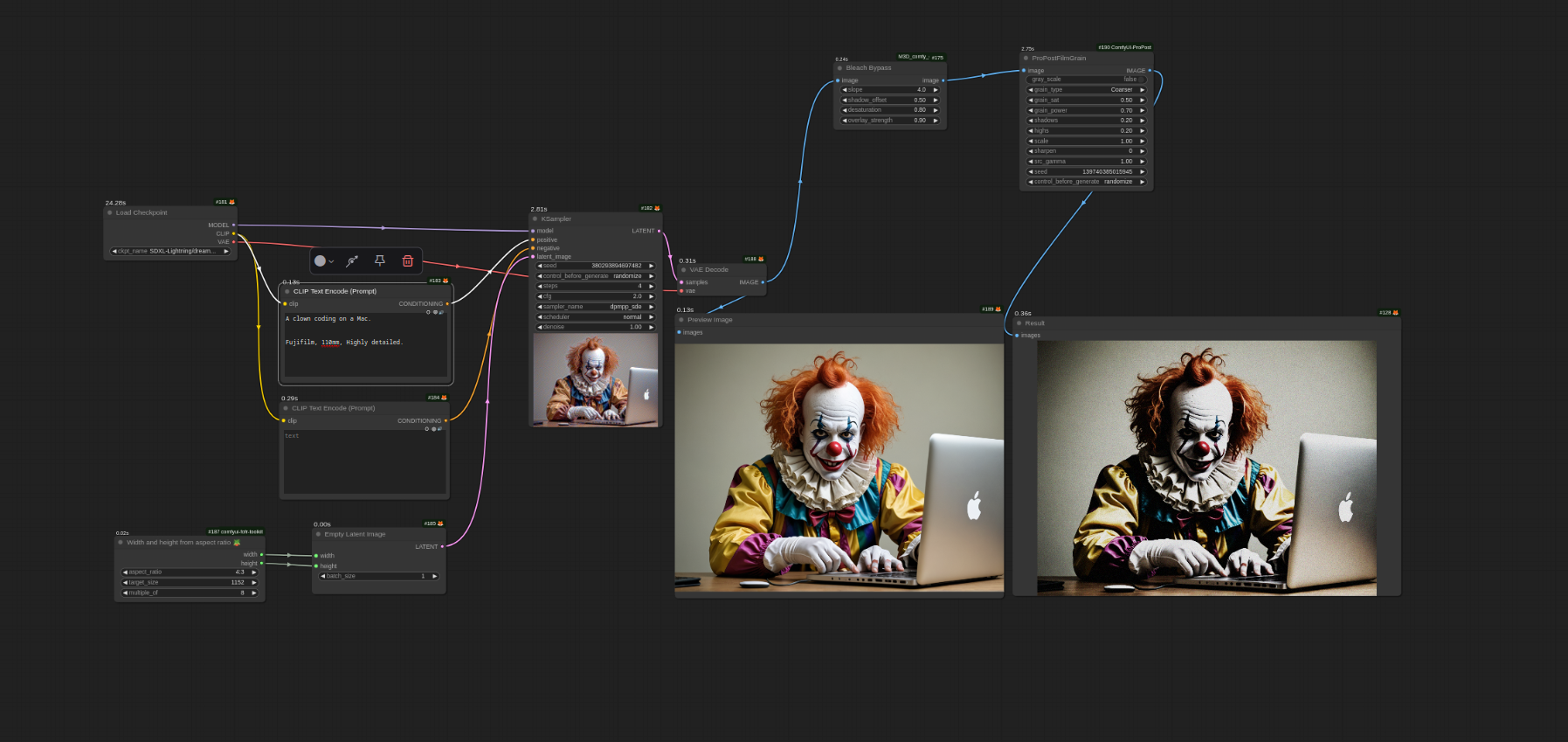Image resolution: width=1568 pixels, height=742 pixels.
Task: Collapse the Result node via its title dot
Action: click(1019, 323)
